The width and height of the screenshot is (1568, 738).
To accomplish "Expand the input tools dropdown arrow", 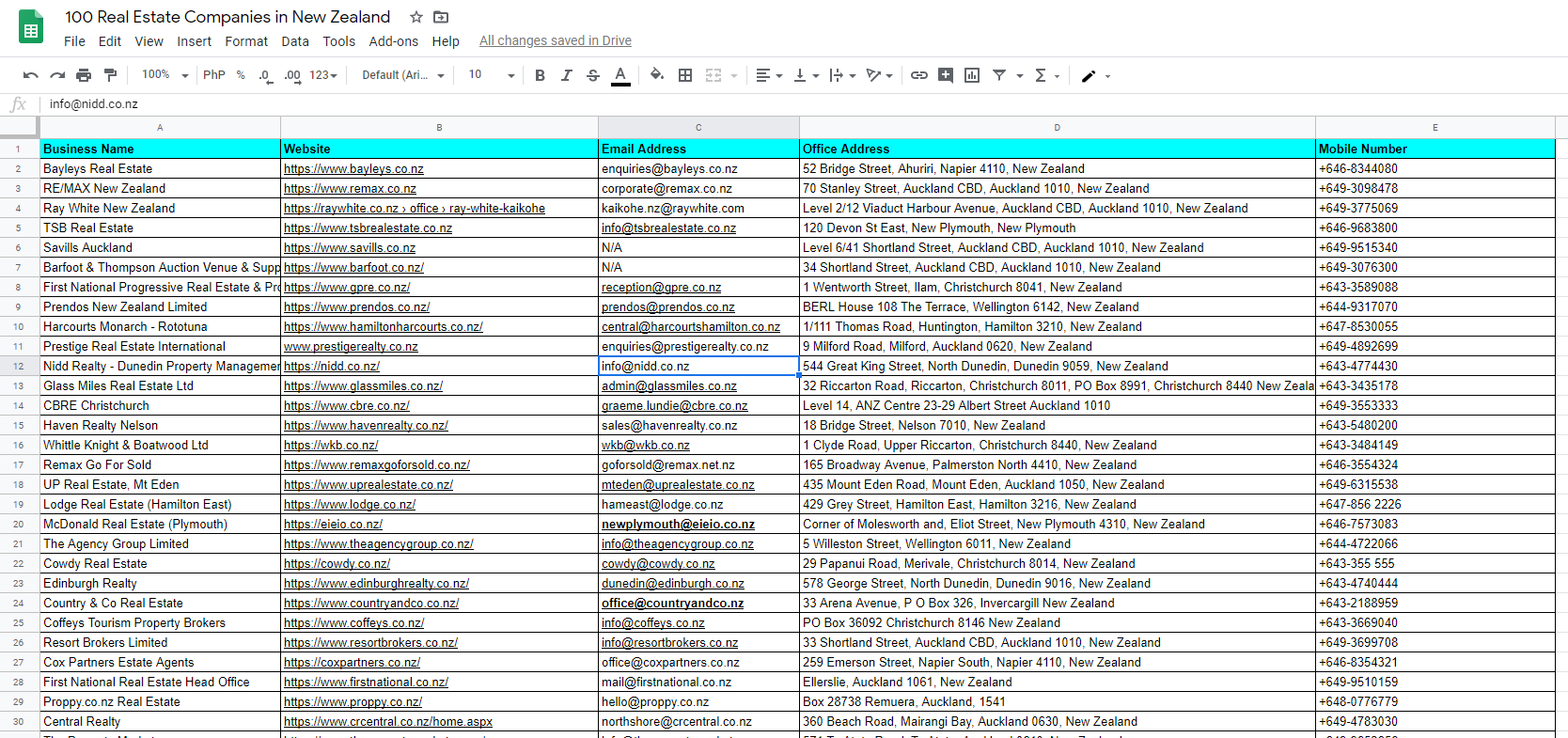I will click(x=1108, y=76).
